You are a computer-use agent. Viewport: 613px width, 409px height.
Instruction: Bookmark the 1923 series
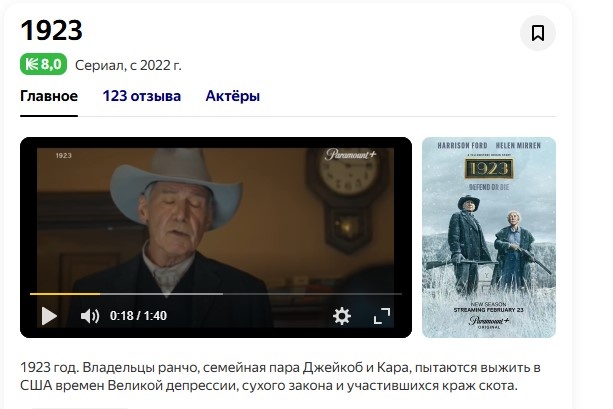point(538,33)
